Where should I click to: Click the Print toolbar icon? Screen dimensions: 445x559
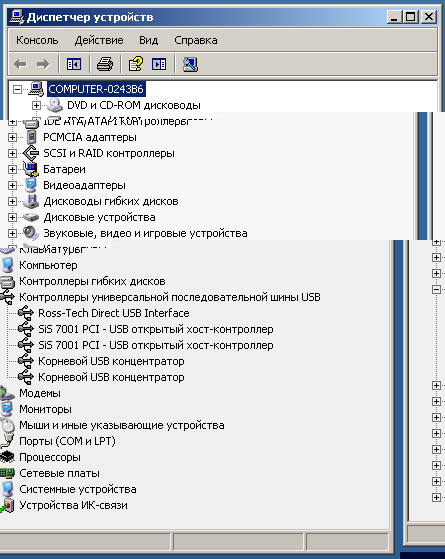[105, 65]
